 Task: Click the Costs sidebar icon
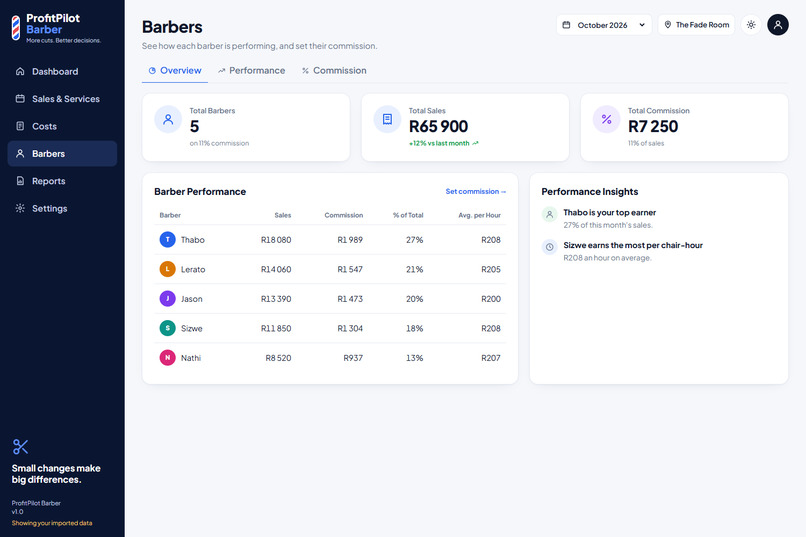(20, 126)
